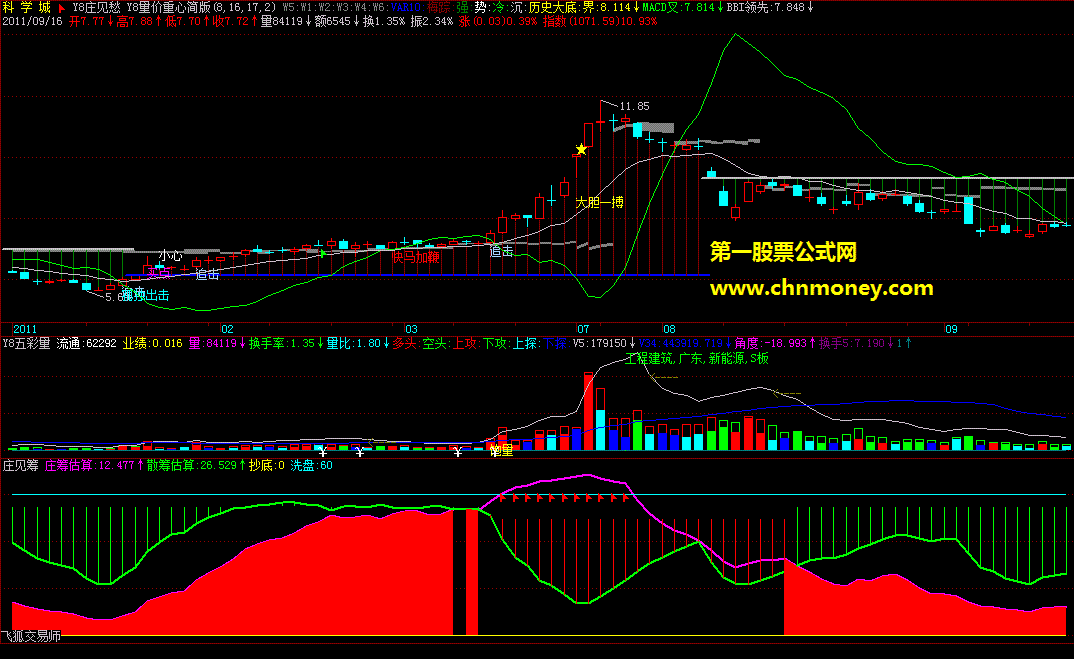
Task: Click the 工程建筑,广东,新能源,S板 sector text
Action: tap(697, 358)
